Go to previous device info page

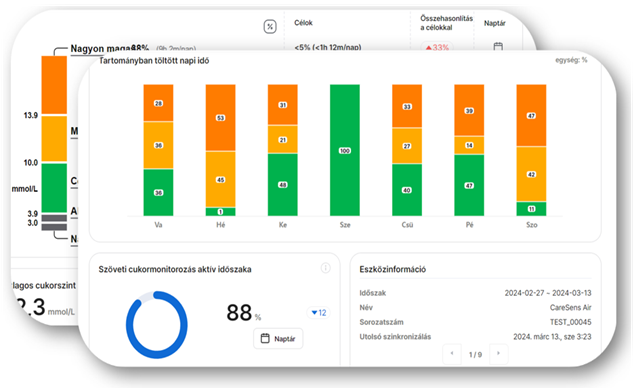click(x=452, y=354)
